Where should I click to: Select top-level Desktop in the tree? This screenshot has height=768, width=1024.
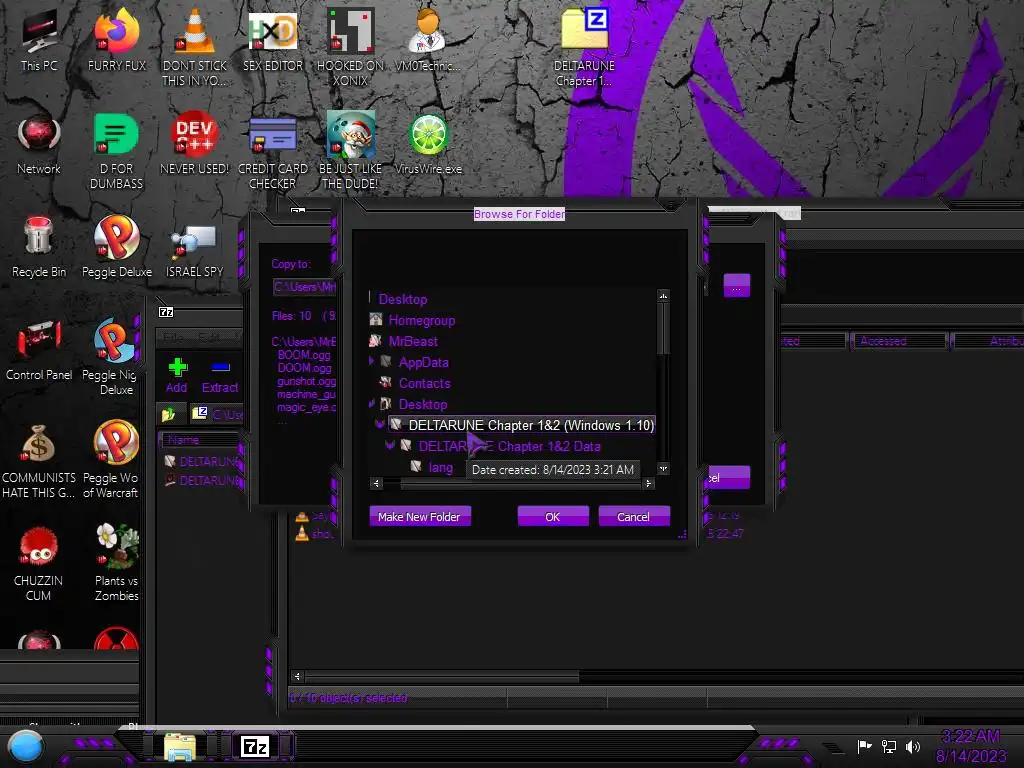click(403, 299)
